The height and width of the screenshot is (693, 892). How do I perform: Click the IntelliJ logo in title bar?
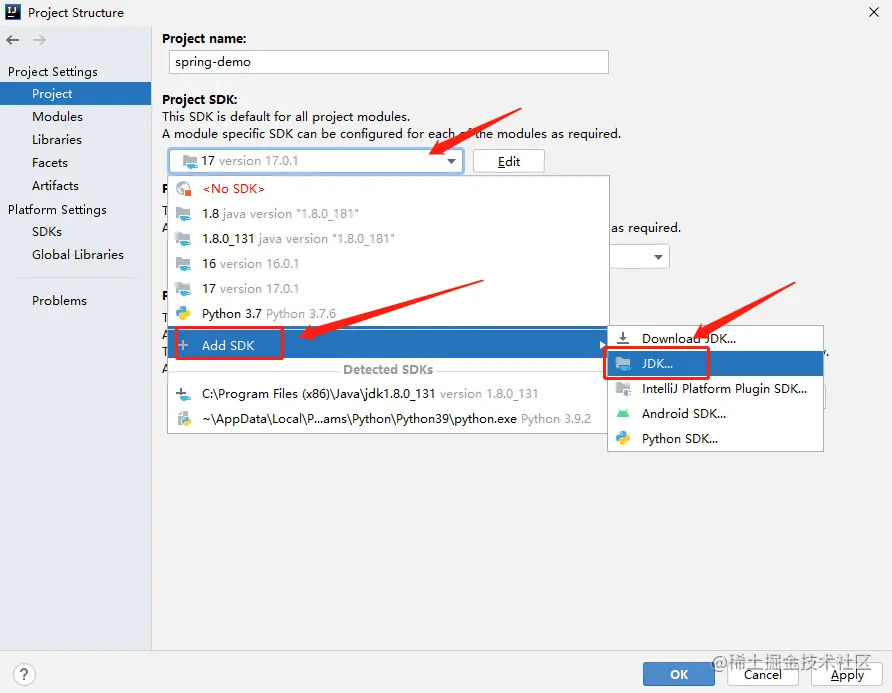[x=13, y=12]
